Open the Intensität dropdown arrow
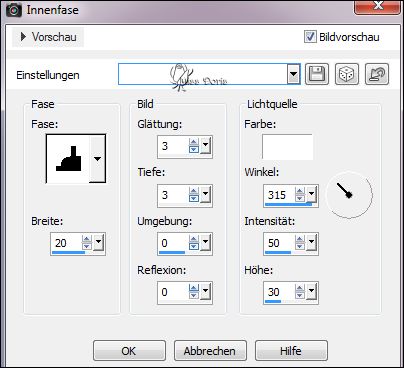 point(311,242)
